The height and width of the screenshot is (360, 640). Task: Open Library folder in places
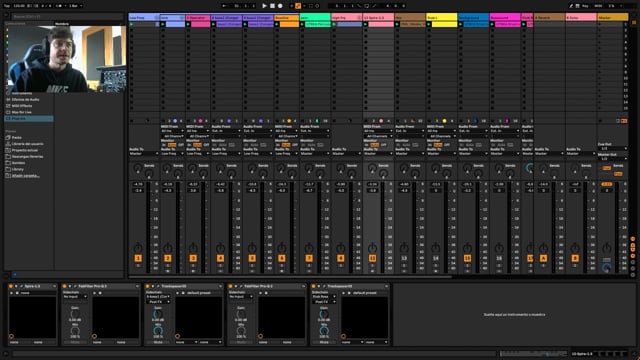pos(18,169)
